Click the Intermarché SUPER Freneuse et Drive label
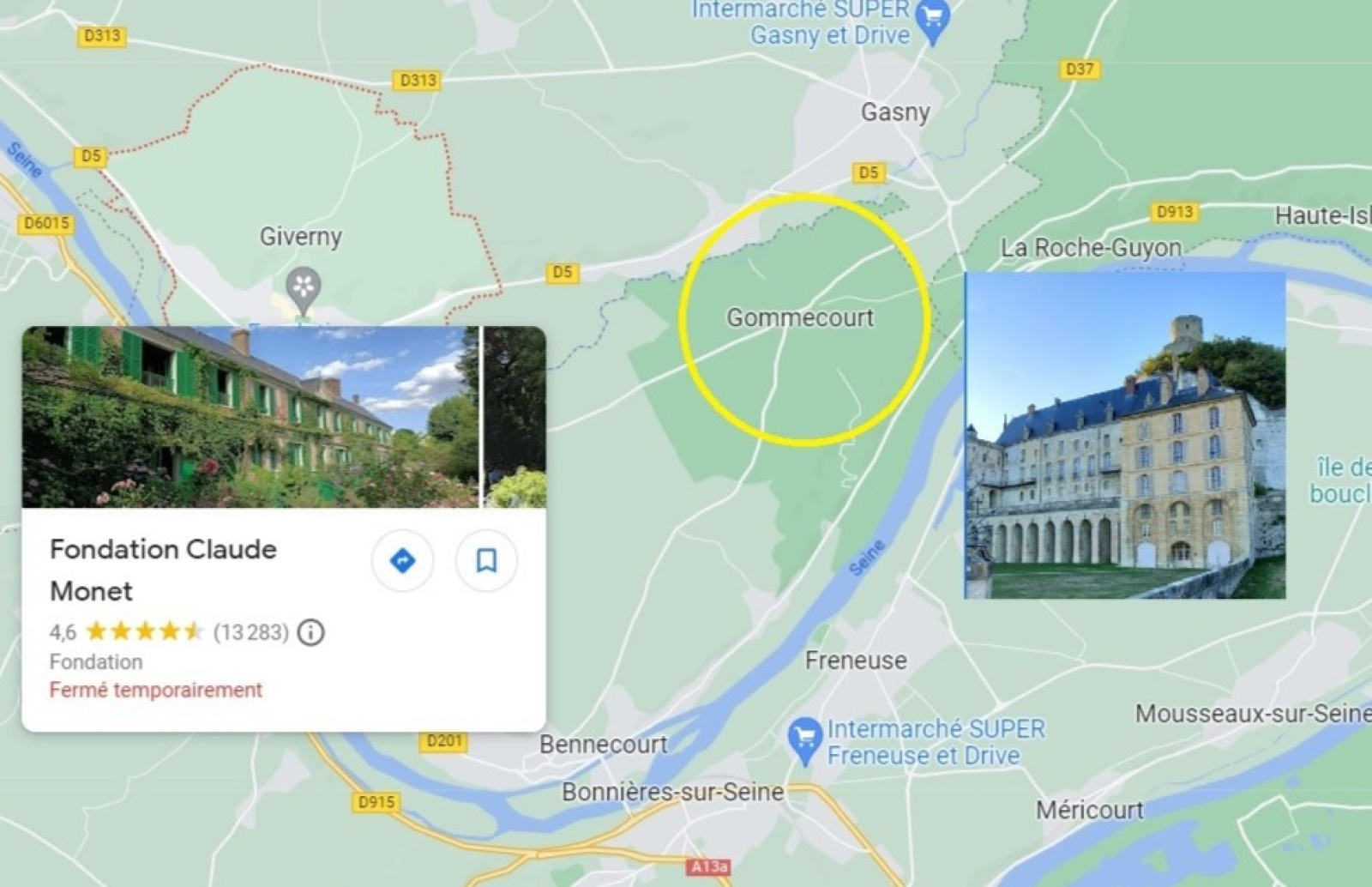This screenshot has height=887, width=1372. coord(936,742)
